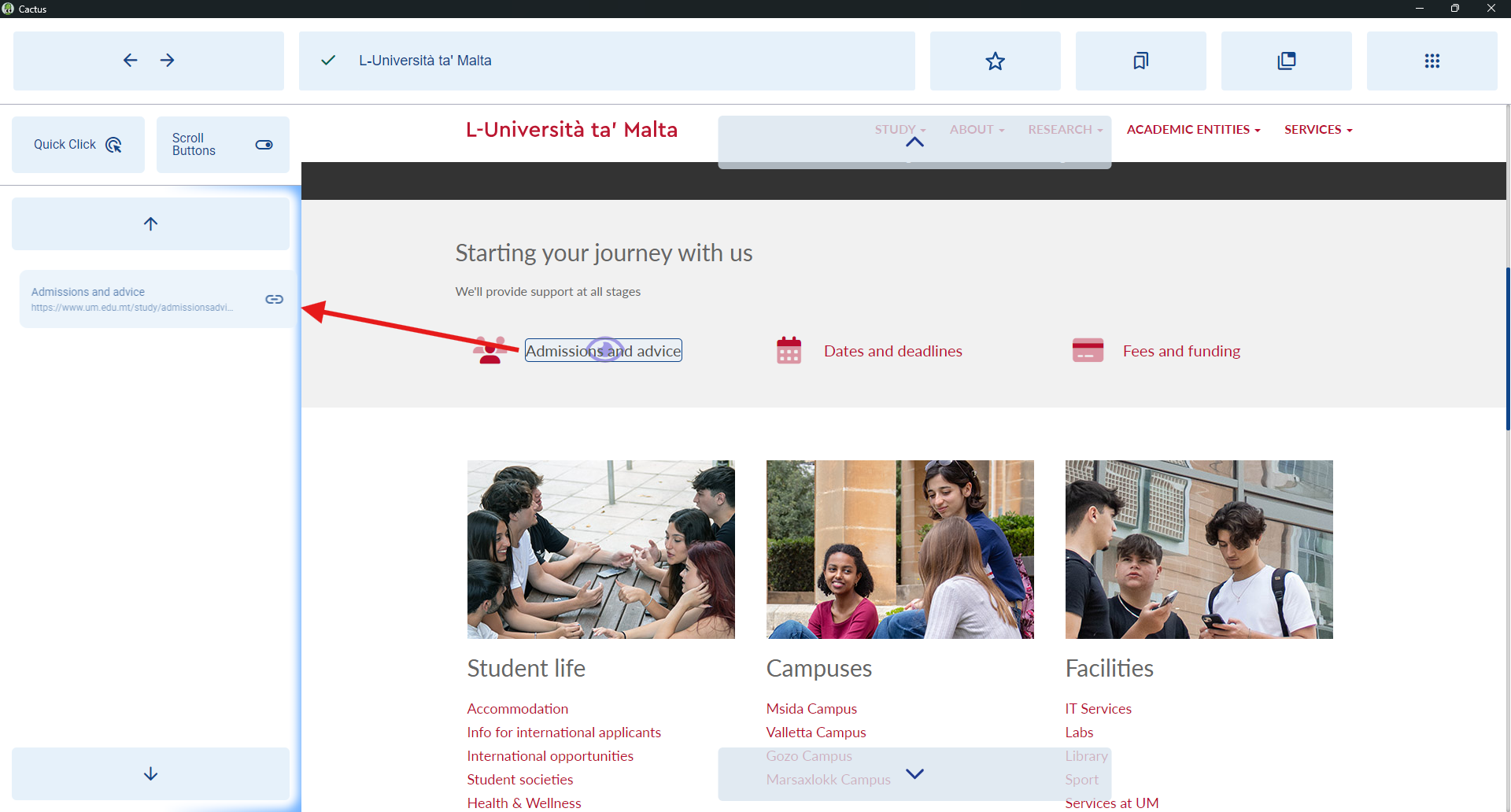Click the browser back arrow icon
This screenshot has width=1511, height=812.
point(131,61)
